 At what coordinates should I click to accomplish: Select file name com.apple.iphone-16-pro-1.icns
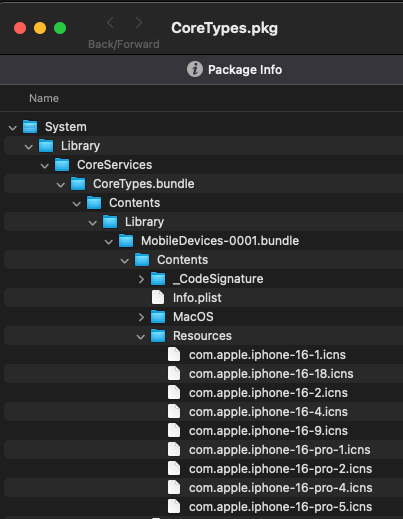[x=280, y=450]
